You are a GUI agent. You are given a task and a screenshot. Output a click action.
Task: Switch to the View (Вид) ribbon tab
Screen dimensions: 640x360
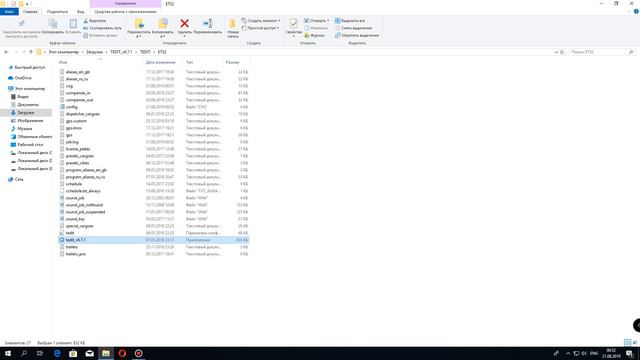pyautogui.click(x=80, y=11)
